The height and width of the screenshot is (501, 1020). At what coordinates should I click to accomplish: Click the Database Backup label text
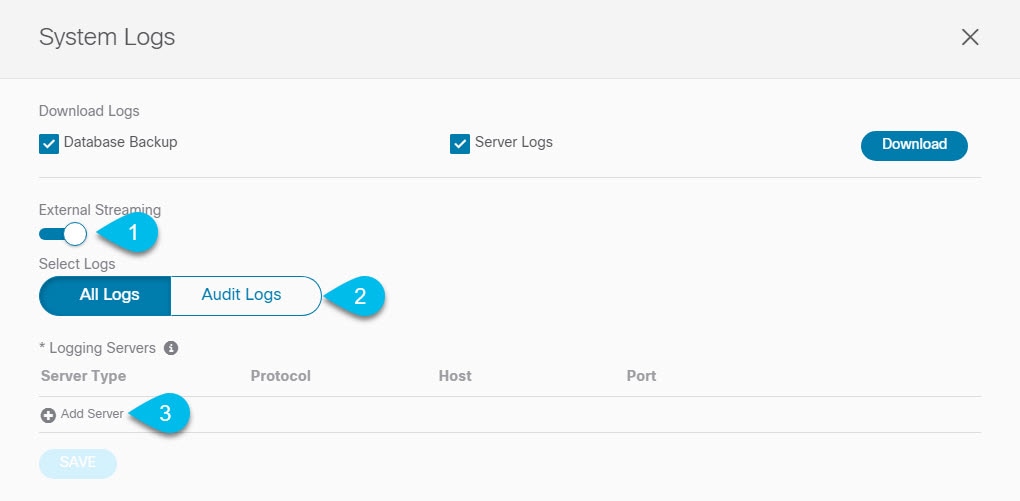pyautogui.click(x=120, y=142)
